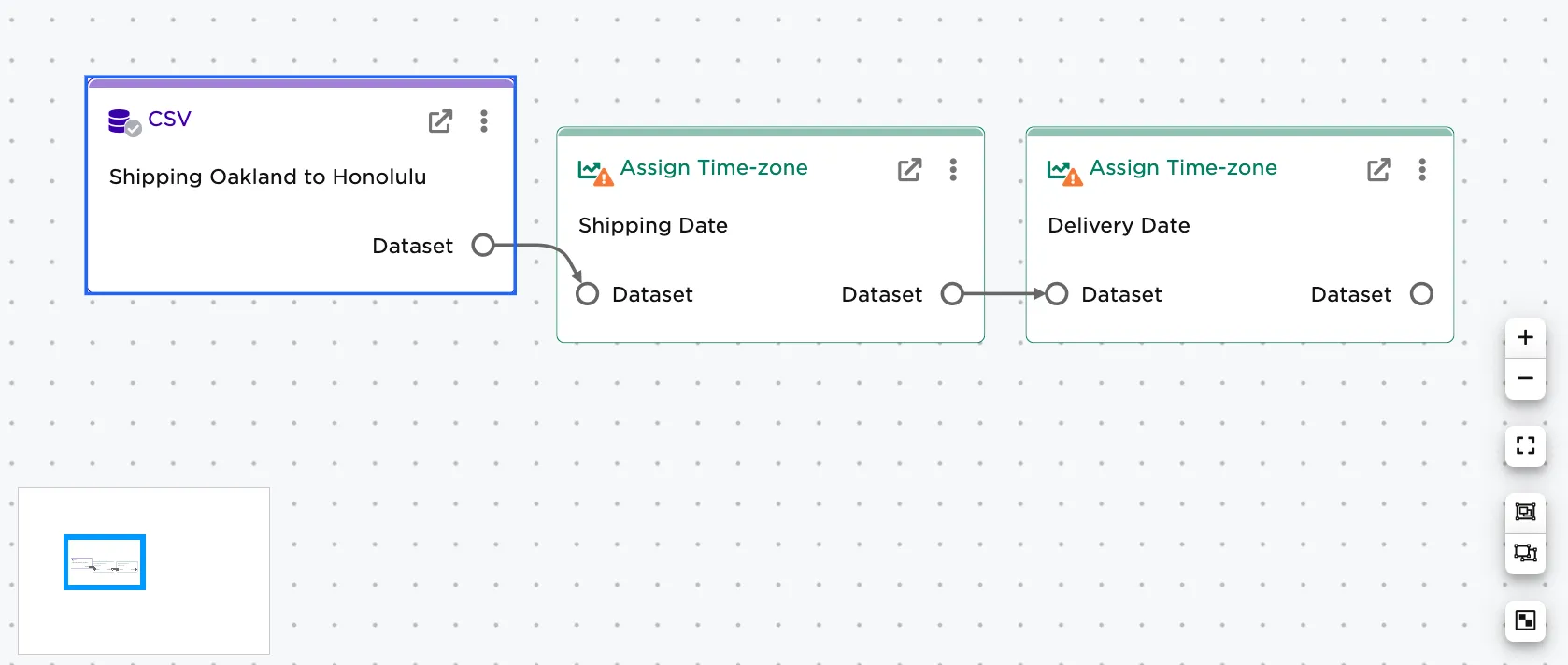
Task: Fit the workflow to screen
Action: point(1525,446)
